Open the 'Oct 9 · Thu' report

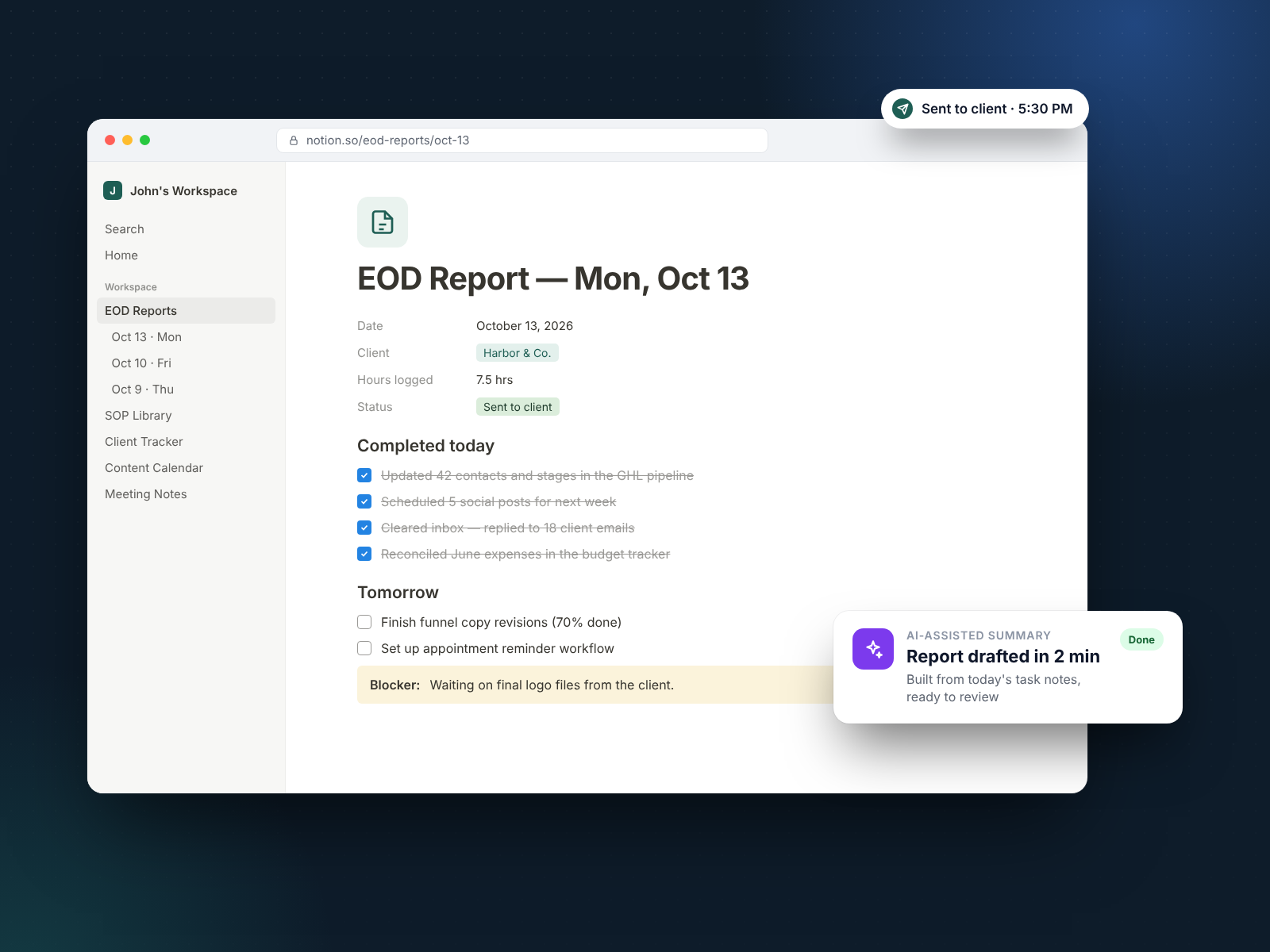186,390
